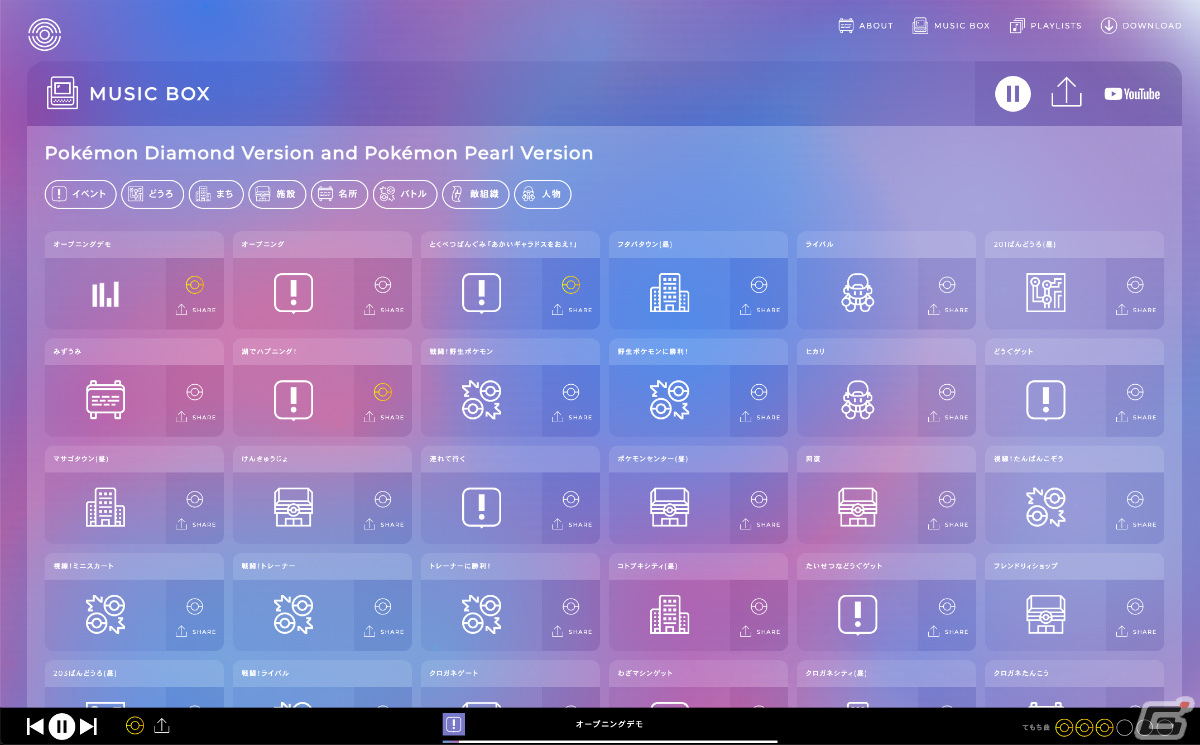Click the equalizer icon on オープニングデモ card
1200x745 pixels.
(x=105, y=294)
